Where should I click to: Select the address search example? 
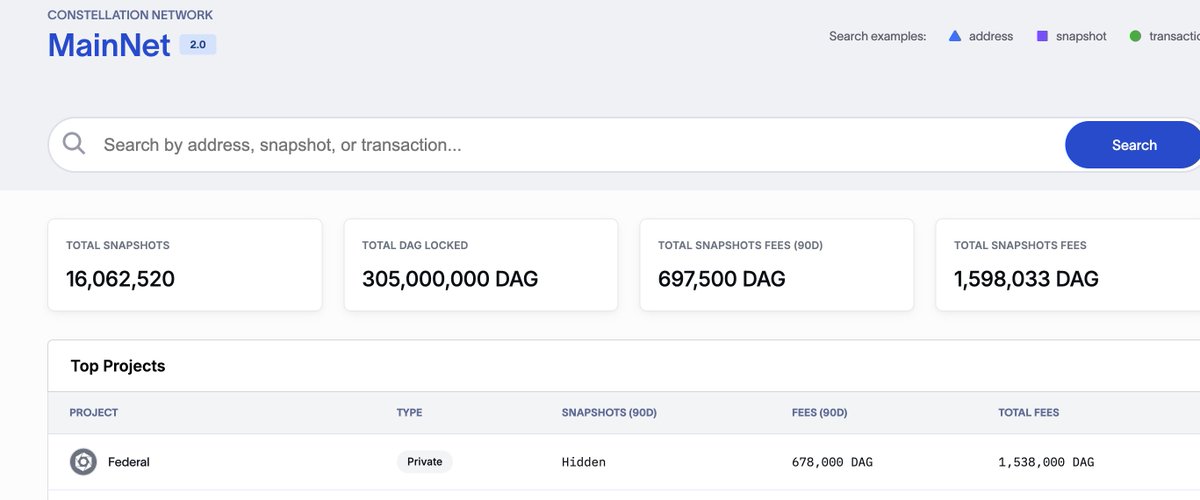pos(980,36)
